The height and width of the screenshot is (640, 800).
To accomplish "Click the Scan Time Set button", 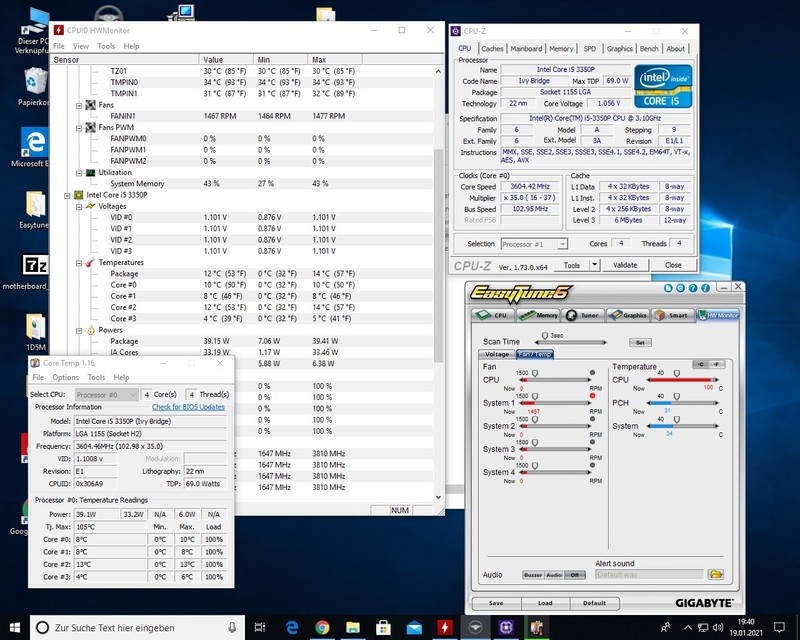I will [x=640, y=342].
